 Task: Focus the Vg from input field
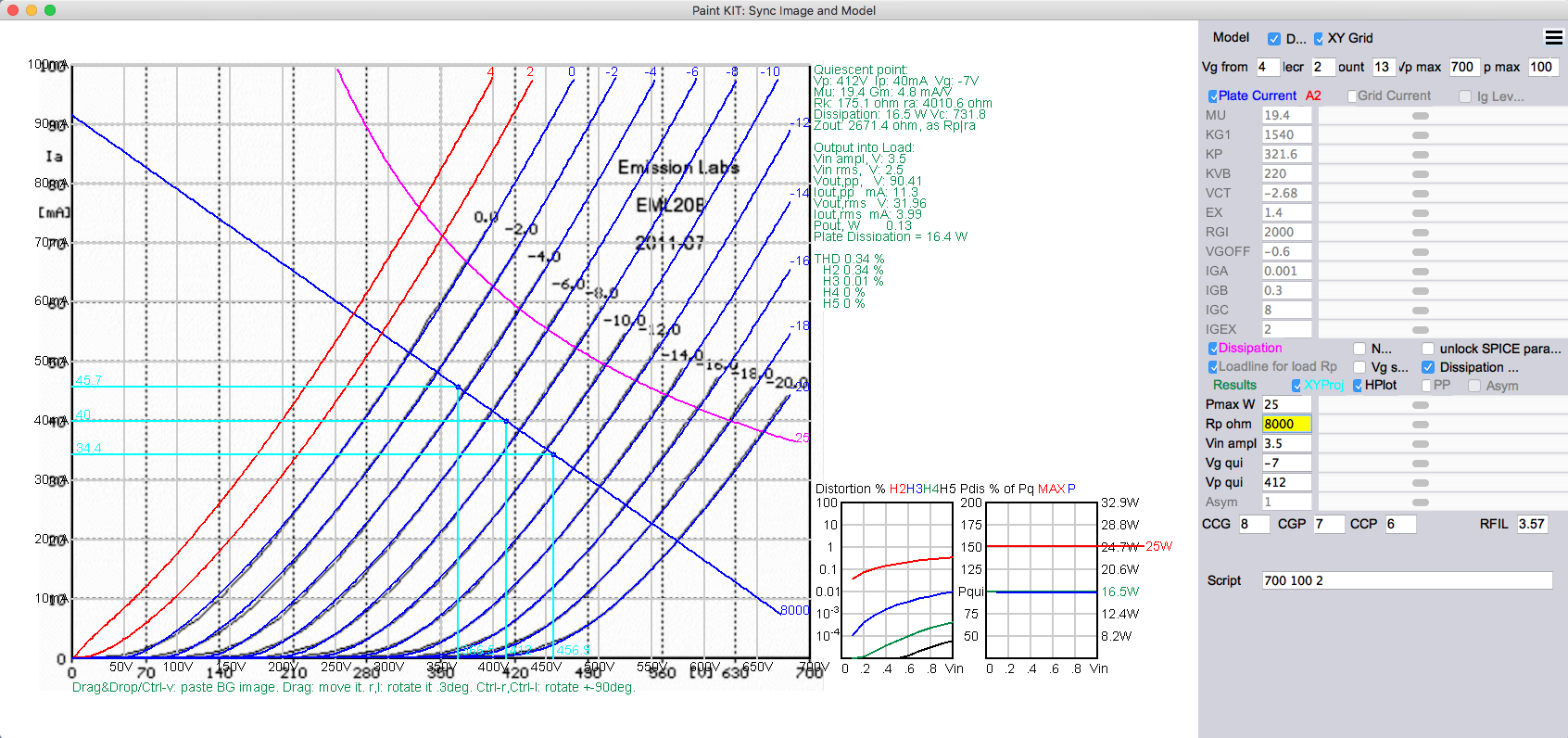[1267, 67]
